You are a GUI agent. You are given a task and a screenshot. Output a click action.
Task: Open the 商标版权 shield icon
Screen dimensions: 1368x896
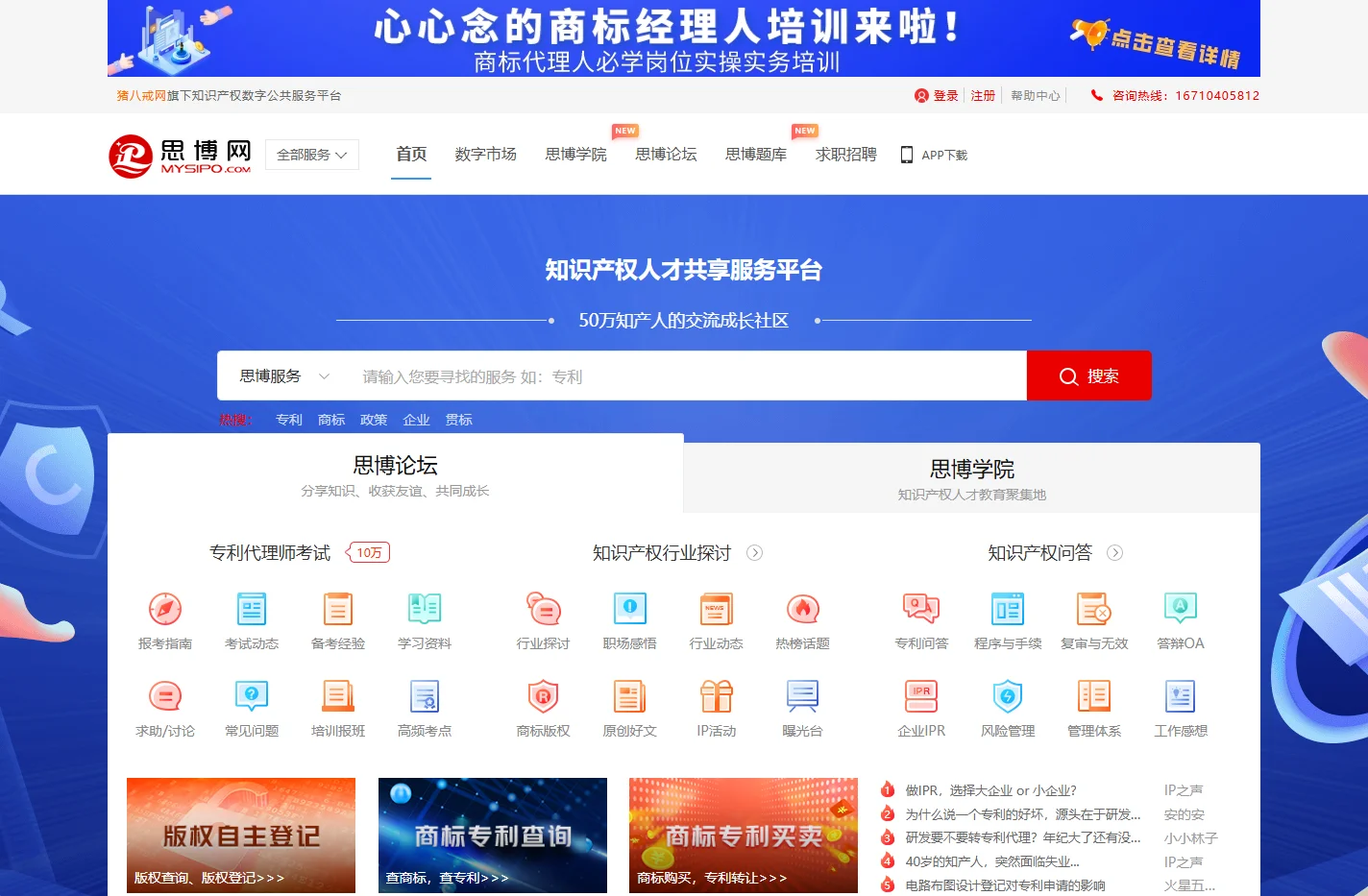(544, 696)
